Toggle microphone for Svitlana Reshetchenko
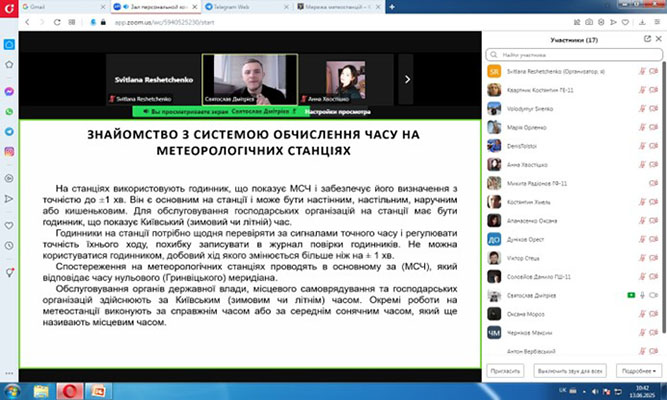667x400 pixels. pyautogui.click(x=641, y=71)
